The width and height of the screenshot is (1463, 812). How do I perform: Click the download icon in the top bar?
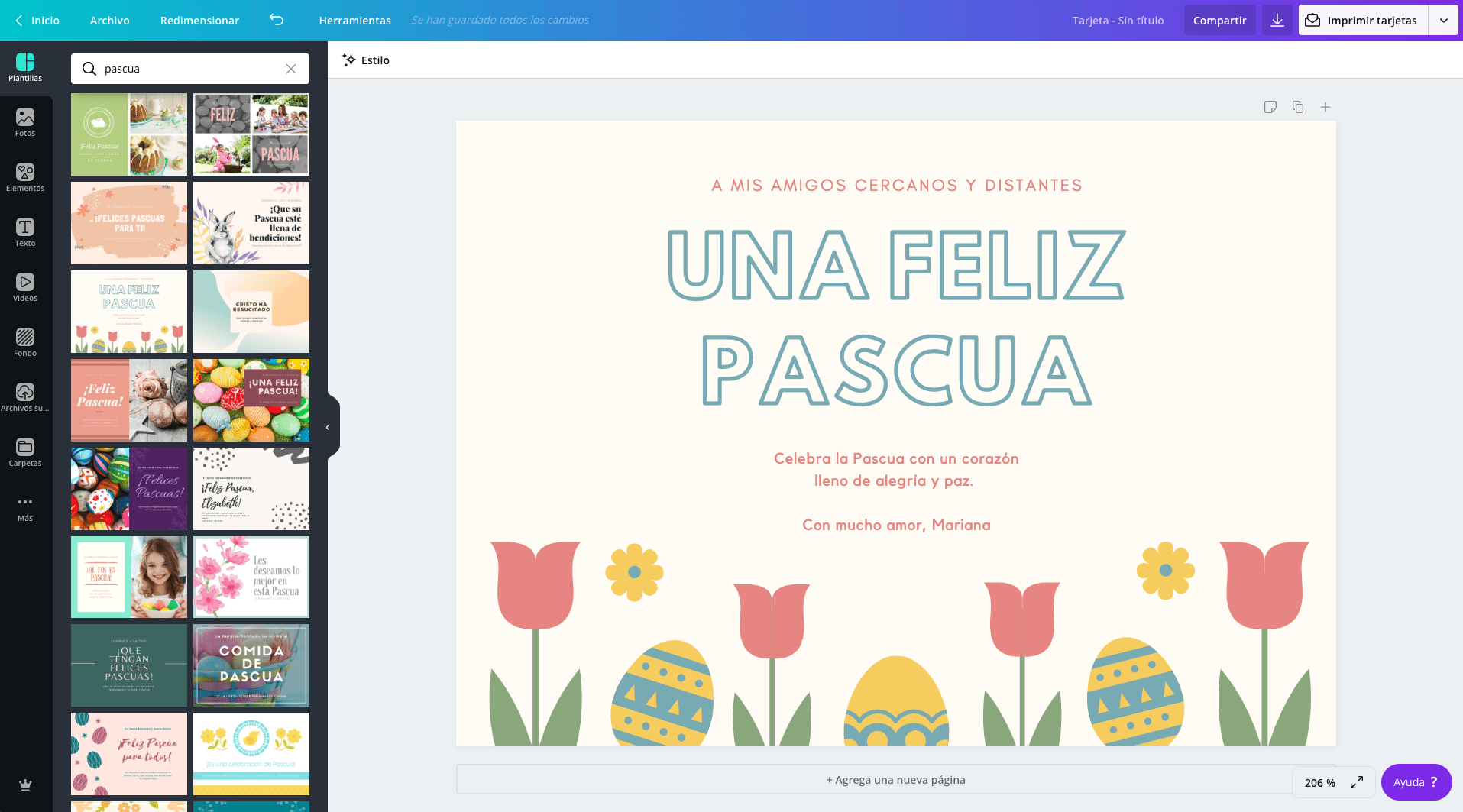1277,20
